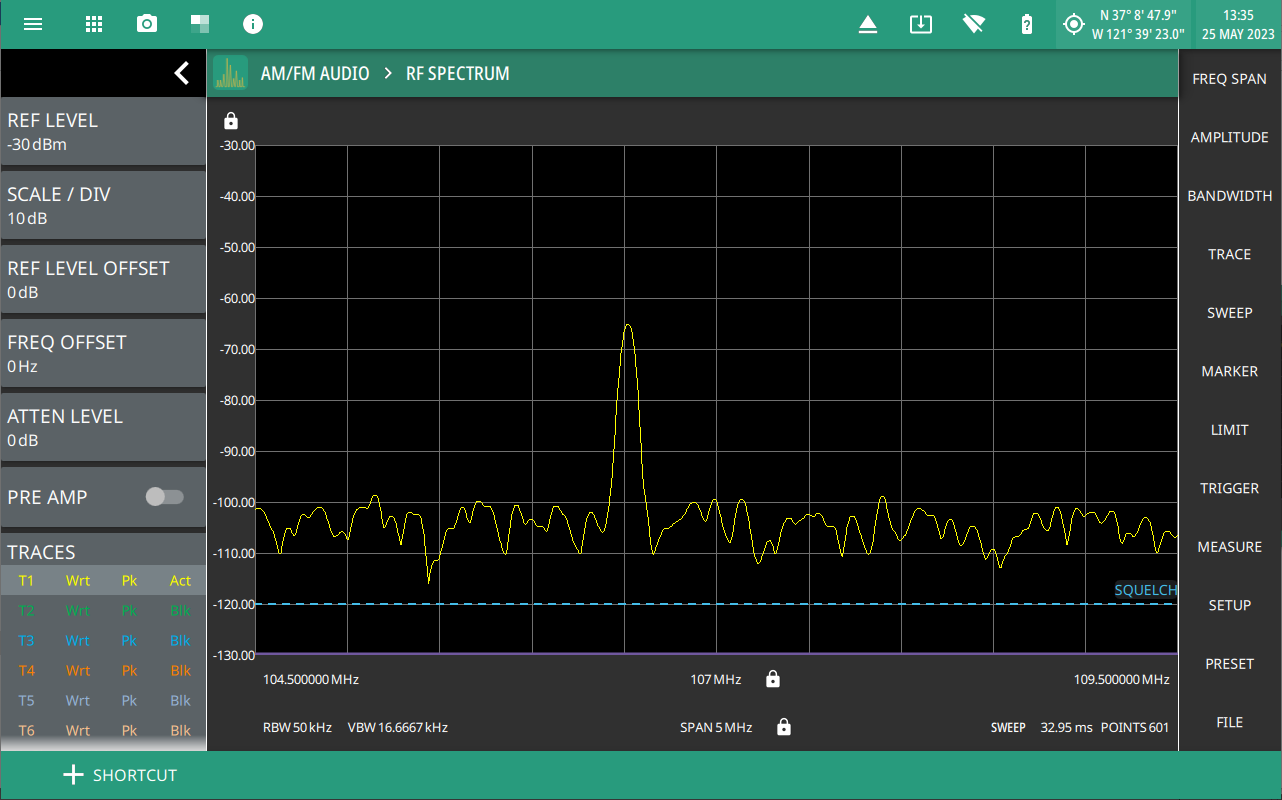Collapse the left panel with the chevron arrow
Screen dimensions: 1282x800
click(x=181, y=73)
